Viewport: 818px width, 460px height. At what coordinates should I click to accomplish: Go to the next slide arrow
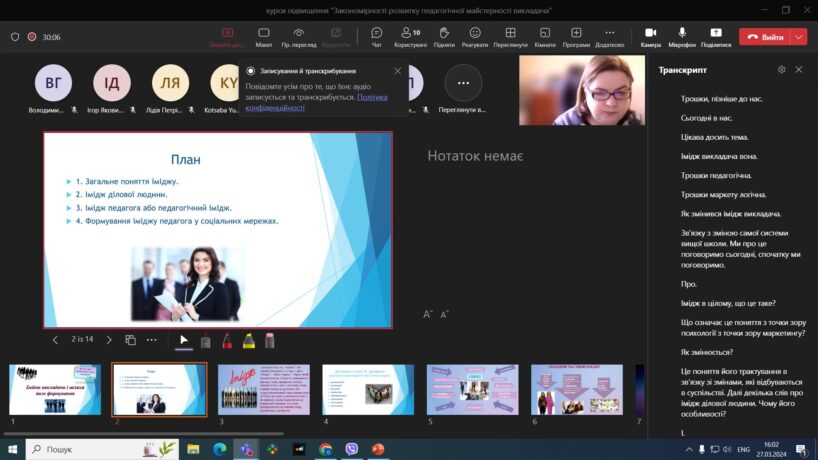point(109,340)
